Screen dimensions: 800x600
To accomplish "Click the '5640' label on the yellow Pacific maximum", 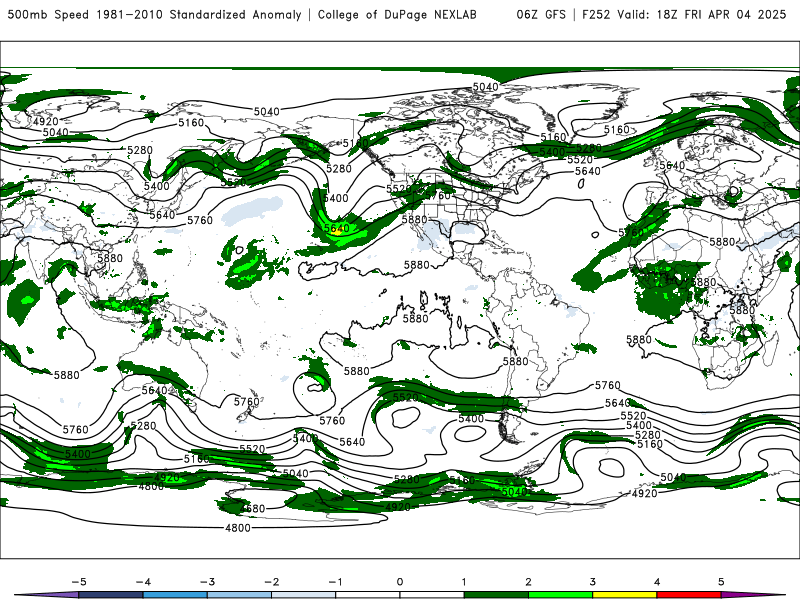I will point(336,229).
